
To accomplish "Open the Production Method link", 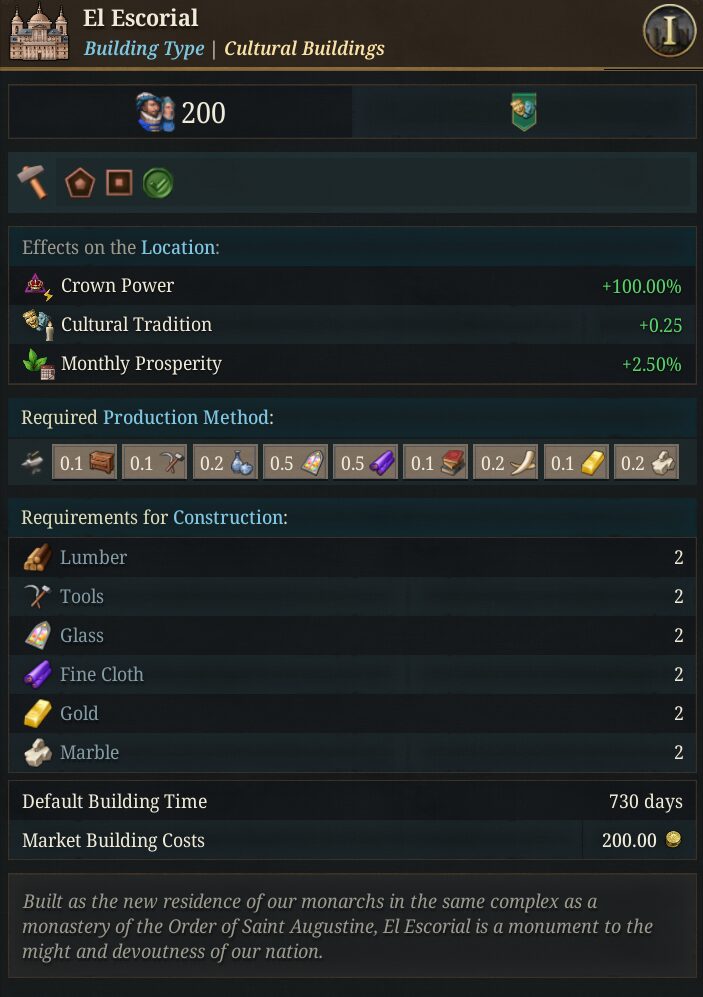I will point(186,418).
